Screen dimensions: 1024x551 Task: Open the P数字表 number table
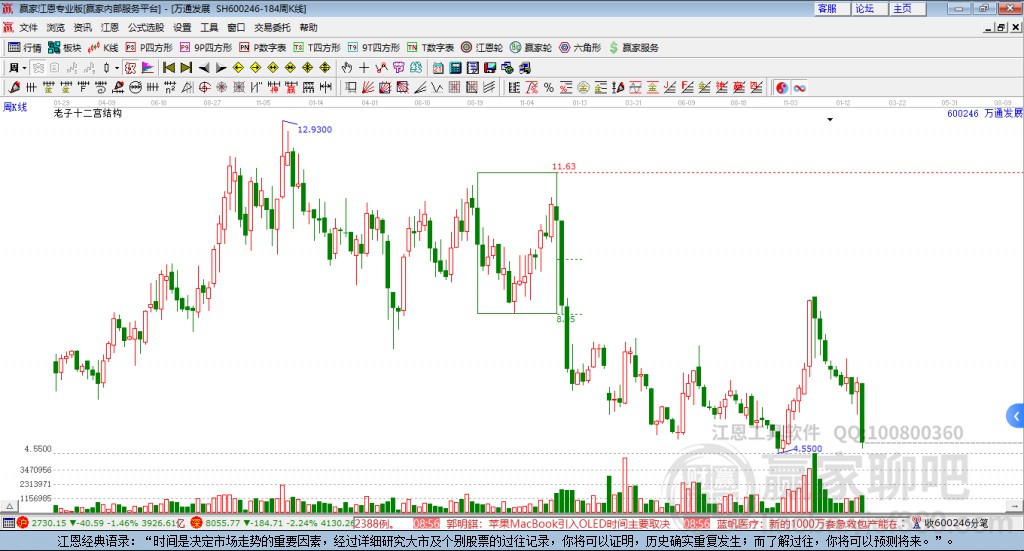pyautogui.click(x=263, y=48)
